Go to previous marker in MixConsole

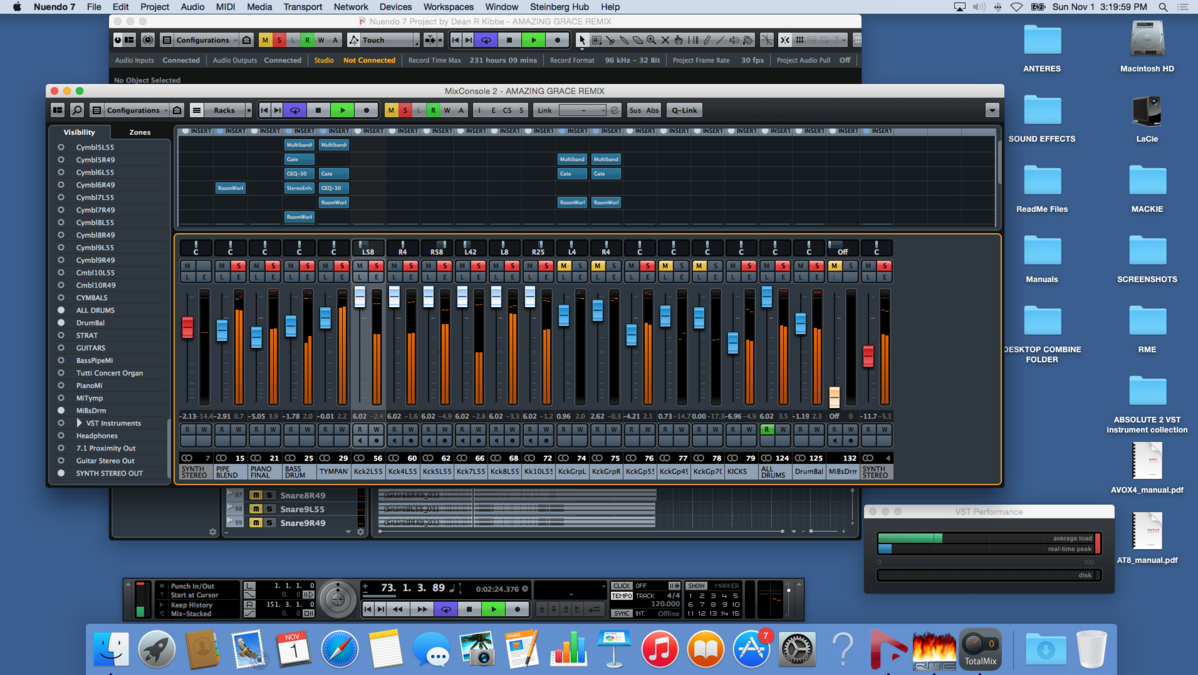pyautogui.click(x=264, y=110)
